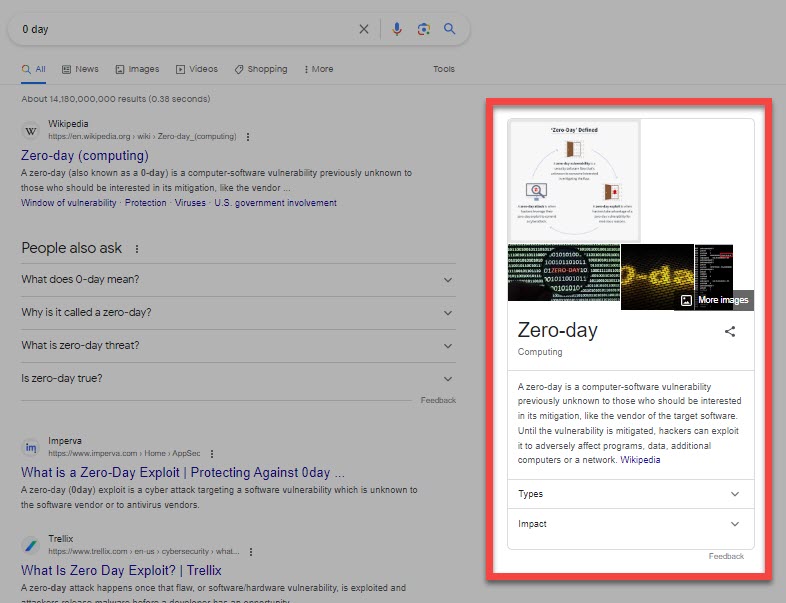Expand 'Why is it called a zero-day?'

pos(238,313)
